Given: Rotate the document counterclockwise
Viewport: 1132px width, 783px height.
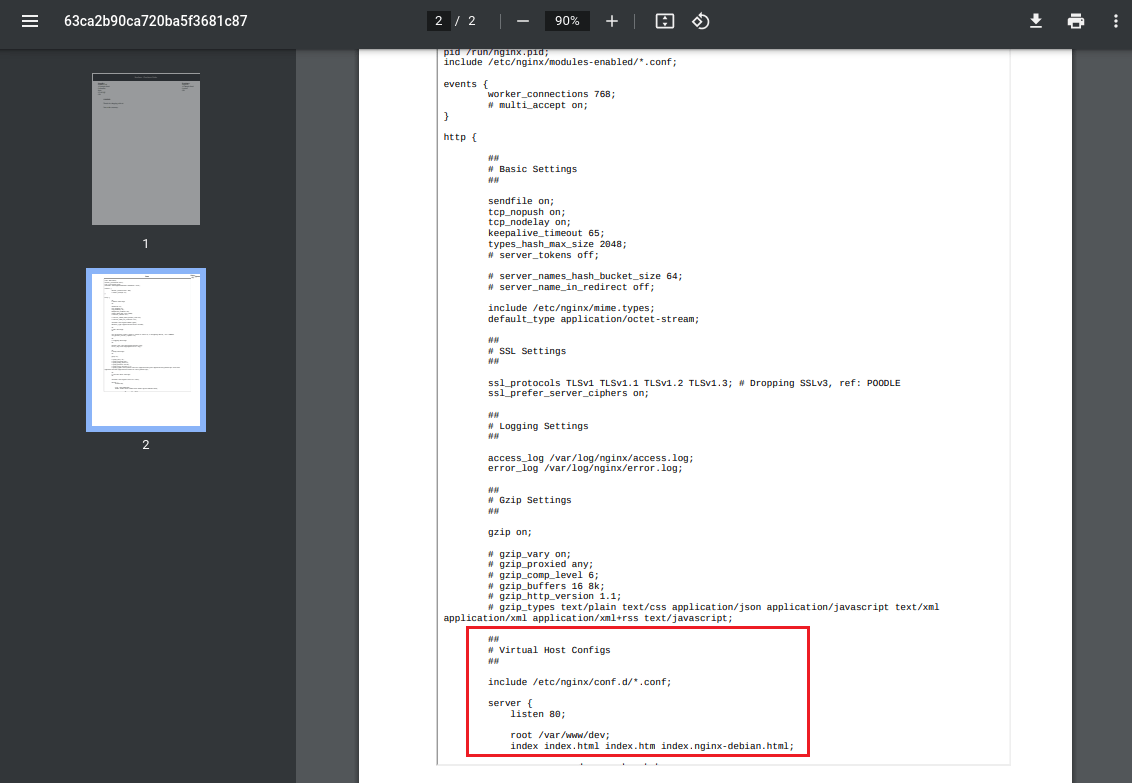Looking at the screenshot, I should 700,21.
